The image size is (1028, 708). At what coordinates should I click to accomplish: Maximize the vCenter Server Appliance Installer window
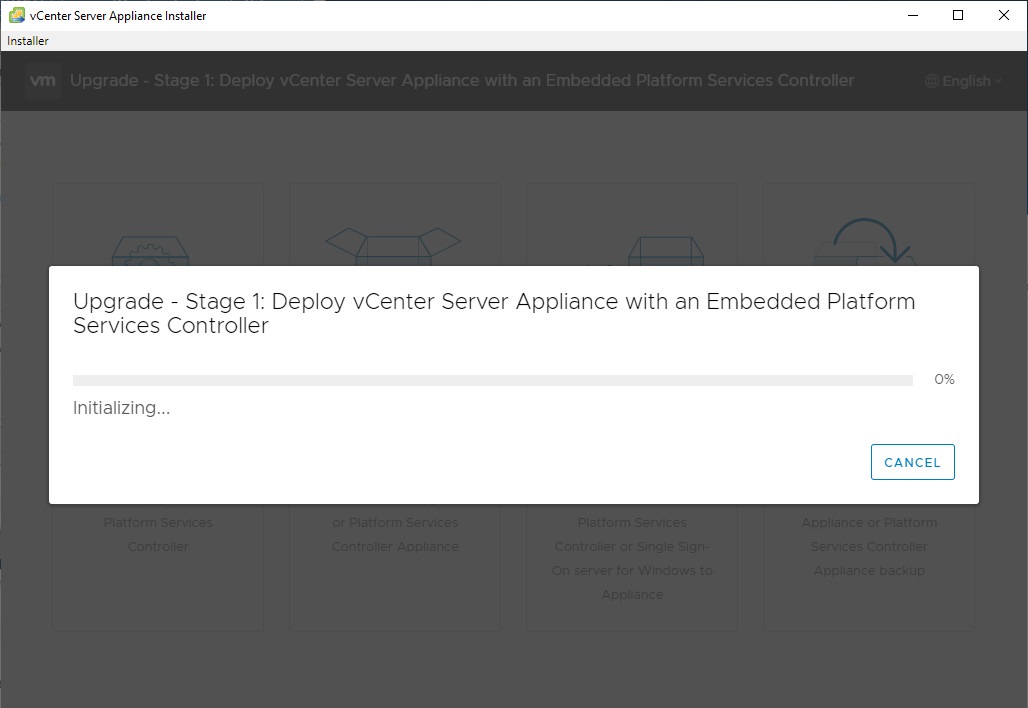tap(958, 15)
